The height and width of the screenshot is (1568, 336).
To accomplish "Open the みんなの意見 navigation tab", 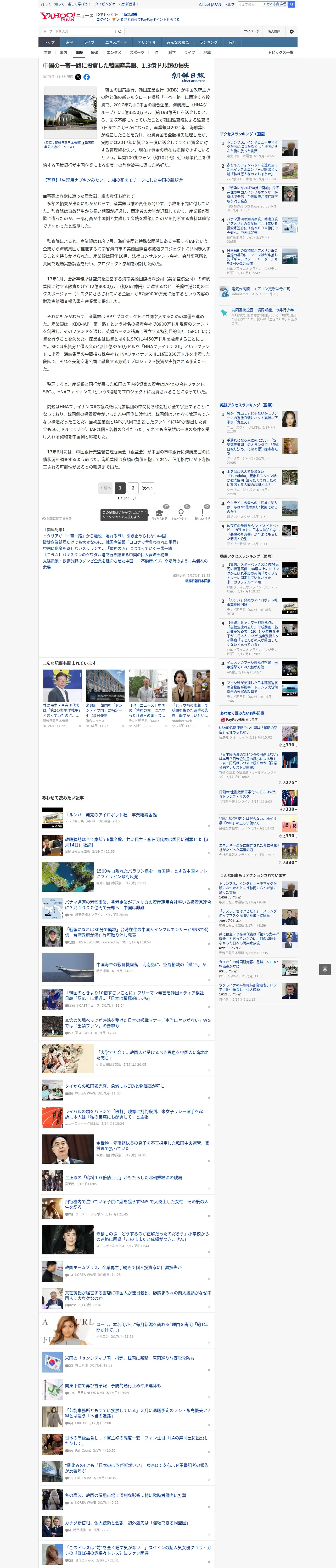I will [178, 43].
